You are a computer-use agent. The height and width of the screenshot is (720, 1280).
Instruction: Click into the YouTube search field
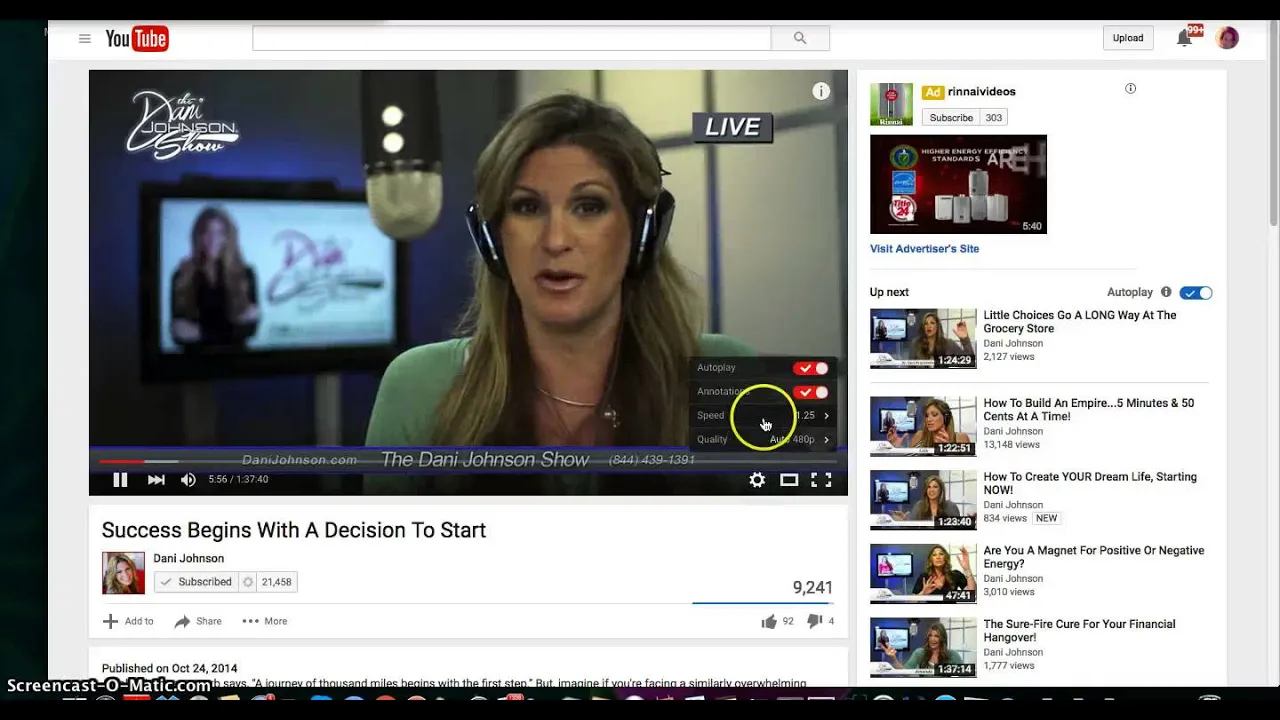pyautogui.click(x=512, y=38)
